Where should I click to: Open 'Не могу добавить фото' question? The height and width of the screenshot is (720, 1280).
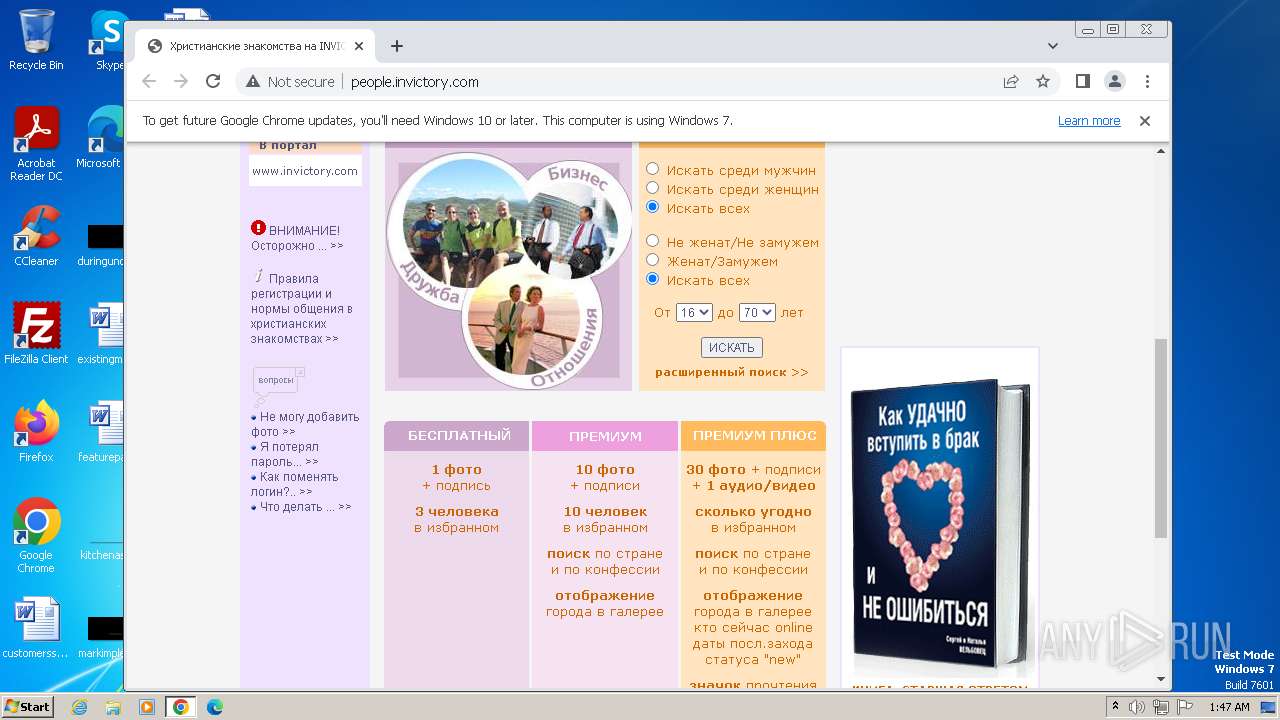point(305,424)
